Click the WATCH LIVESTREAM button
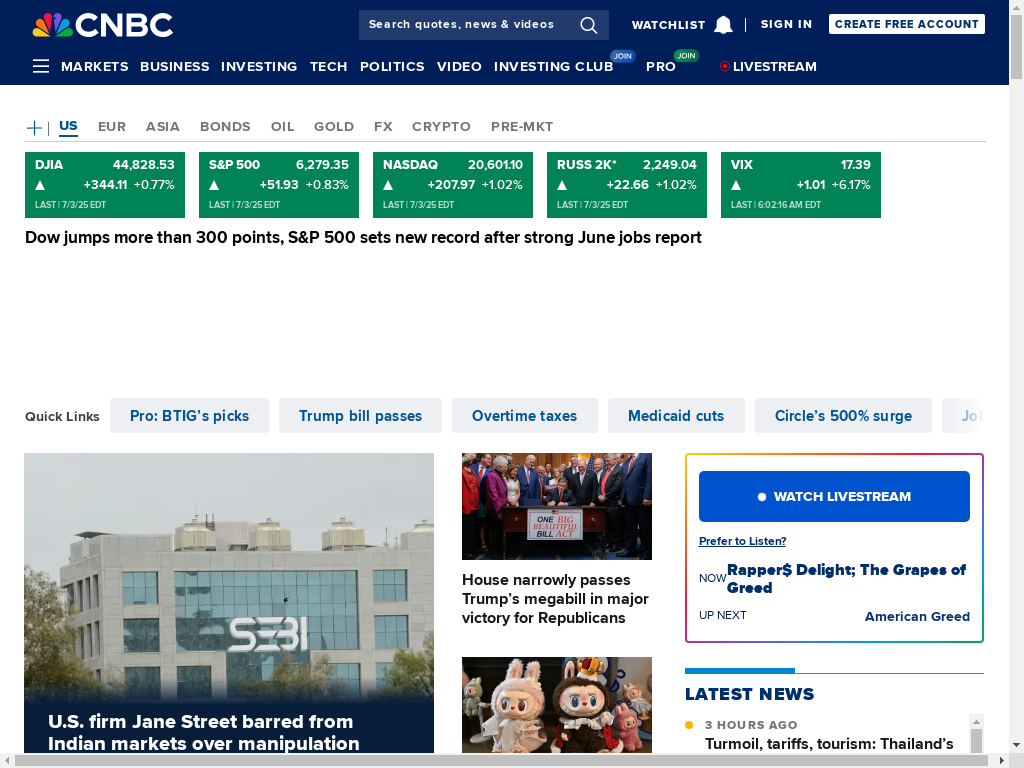The image size is (1024, 768). (834, 496)
